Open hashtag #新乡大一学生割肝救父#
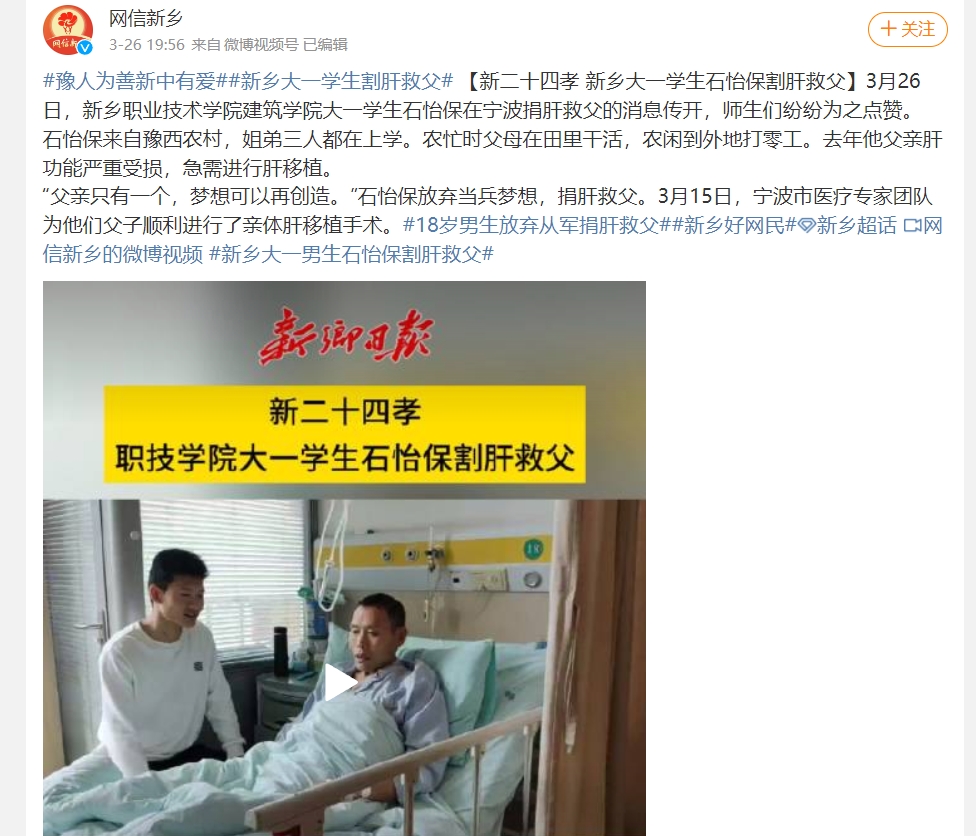This screenshot has width=976, height=836. click(340, 82)
